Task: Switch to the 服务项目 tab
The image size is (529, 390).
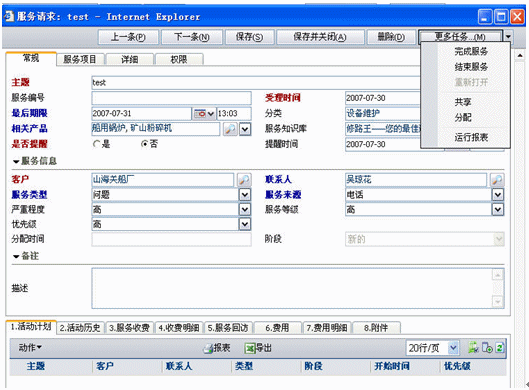Action: coord(80,59)
